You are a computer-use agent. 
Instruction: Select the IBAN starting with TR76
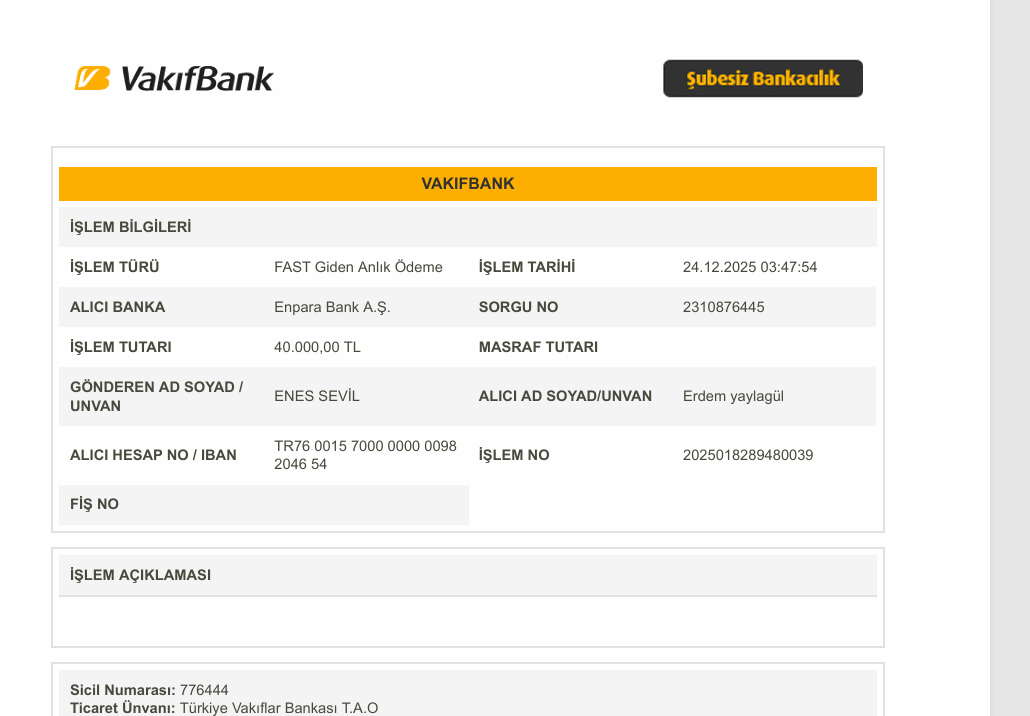[x=365, y=455]
